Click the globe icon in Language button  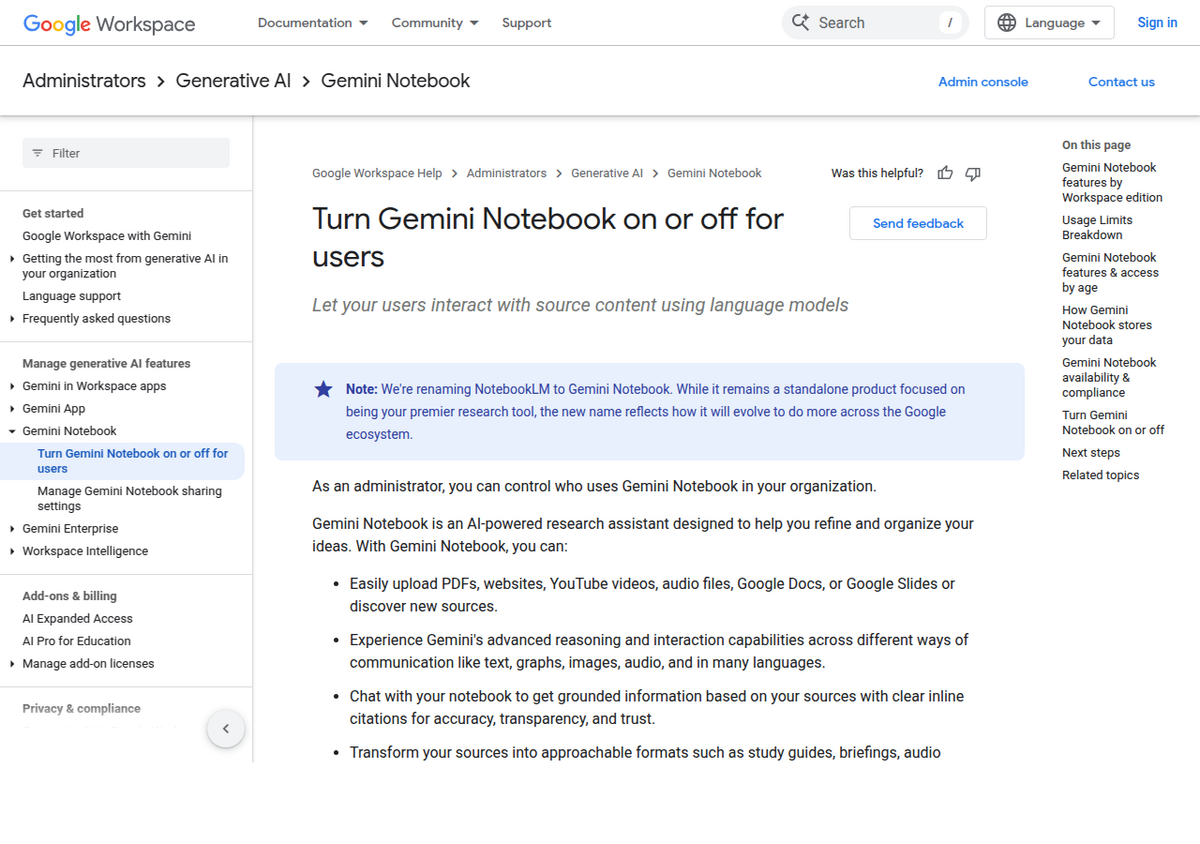pyautogui.click(x=1007, y=22)
